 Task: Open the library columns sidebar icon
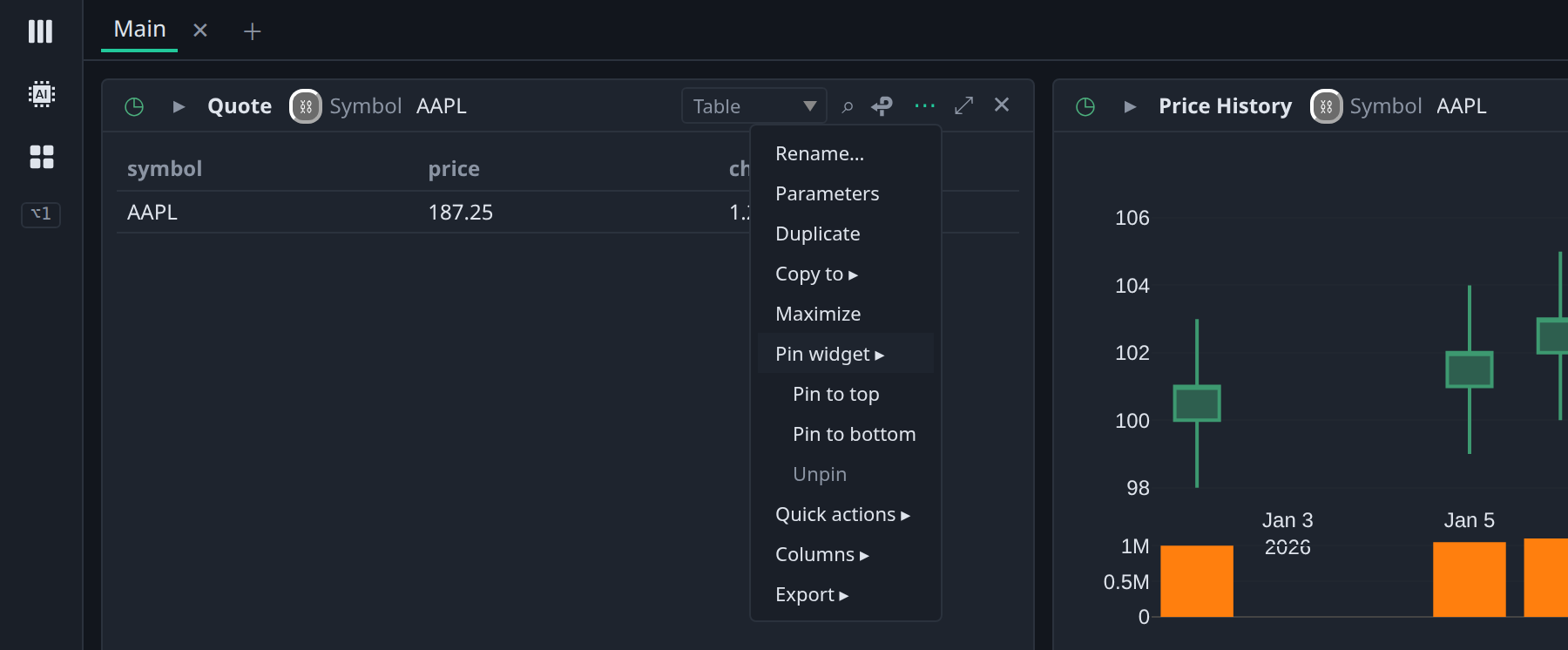40,31
